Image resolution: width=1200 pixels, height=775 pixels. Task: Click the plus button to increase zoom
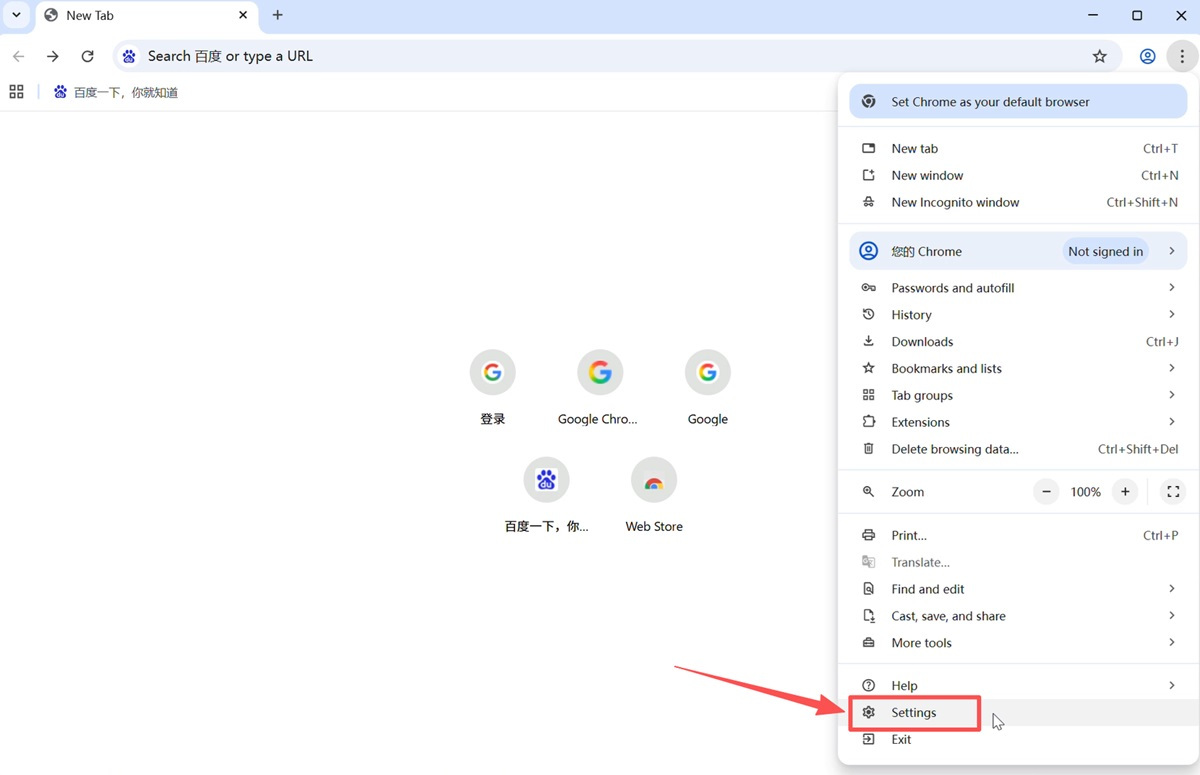(1125, 492)
